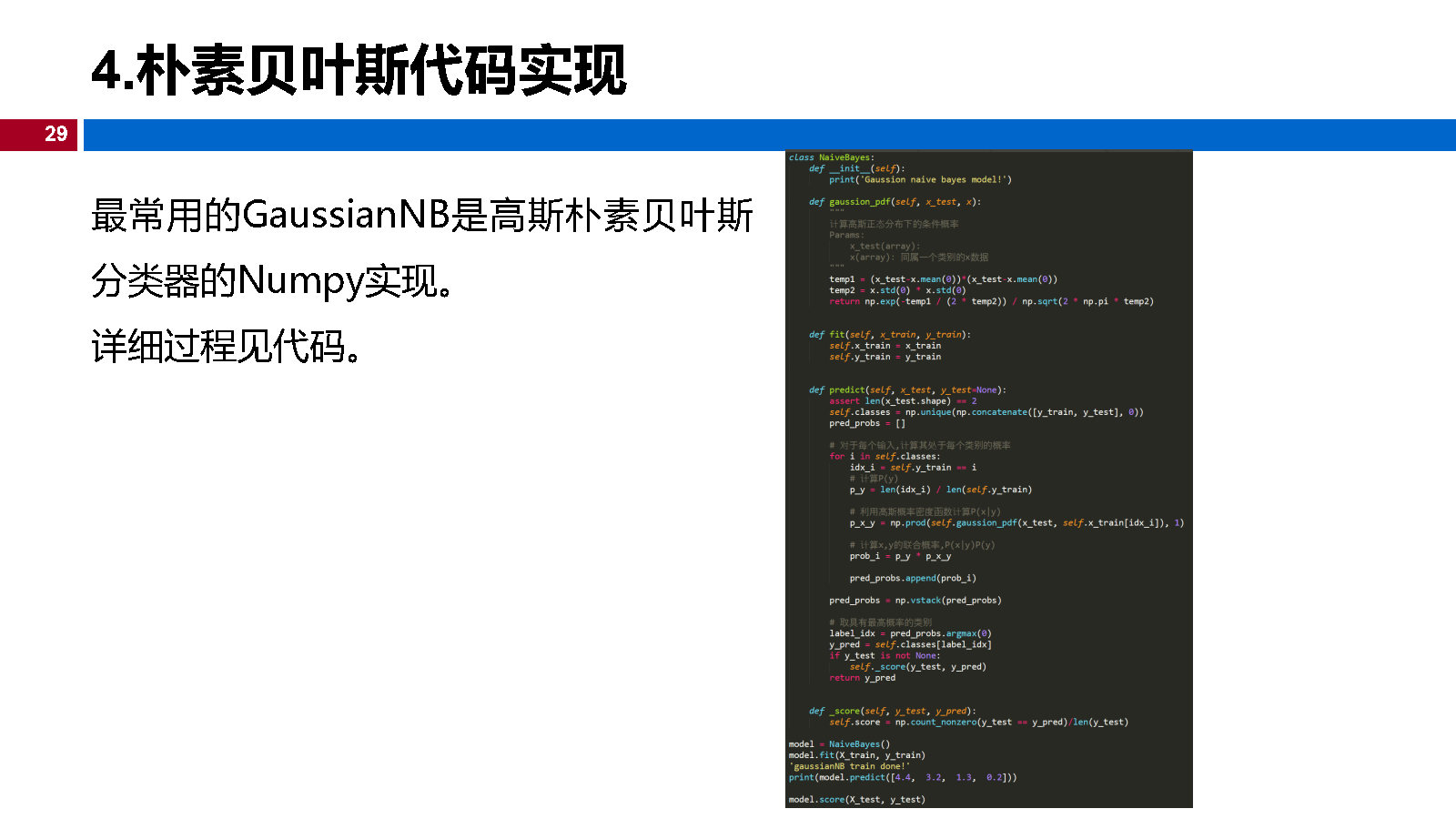Image resolution: width=1456 pixels, height=819 pixels.
Task: Click the line 'model = NaiveBayes()'
Action: point(840,744)
